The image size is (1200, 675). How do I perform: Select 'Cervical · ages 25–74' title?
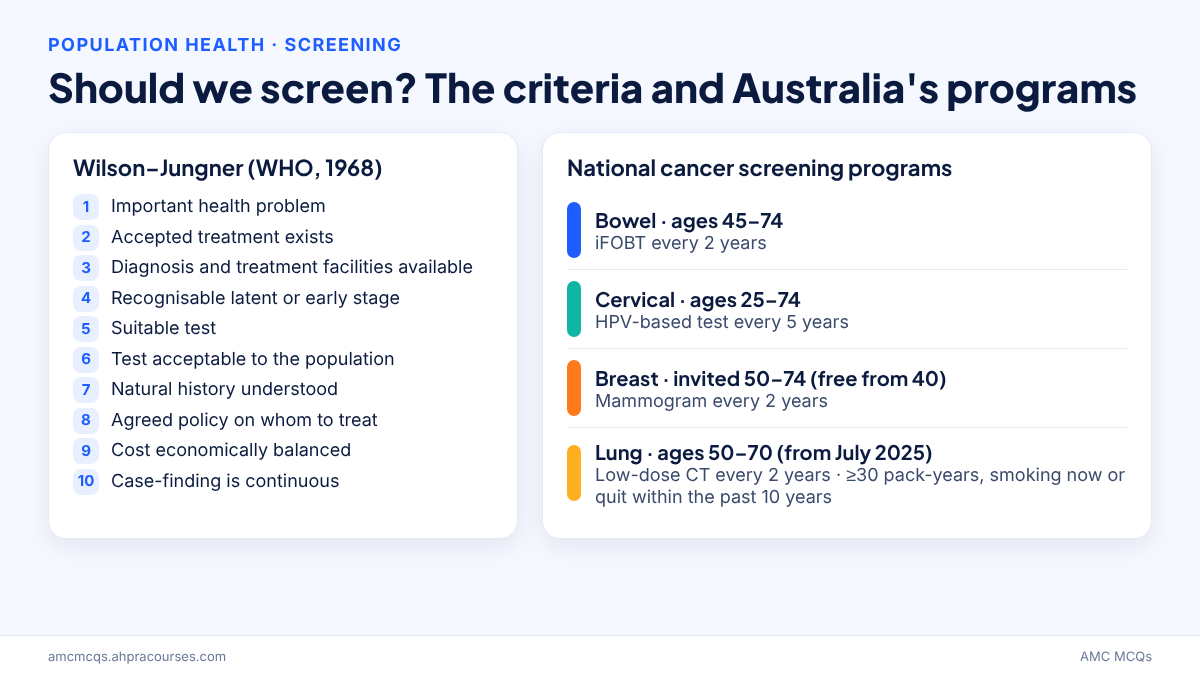click(698, 300)
